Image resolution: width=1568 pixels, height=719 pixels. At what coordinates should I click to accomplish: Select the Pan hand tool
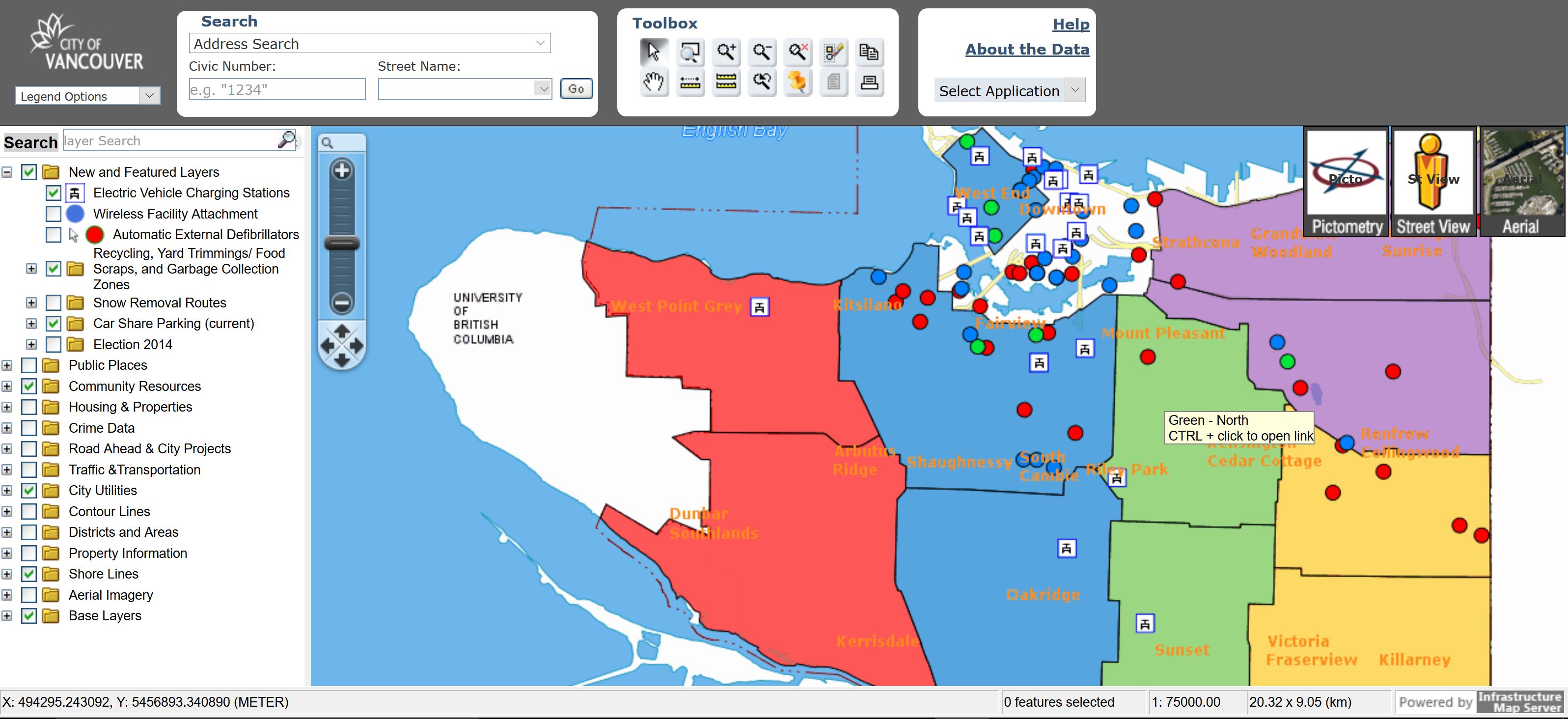click(653, 82)
